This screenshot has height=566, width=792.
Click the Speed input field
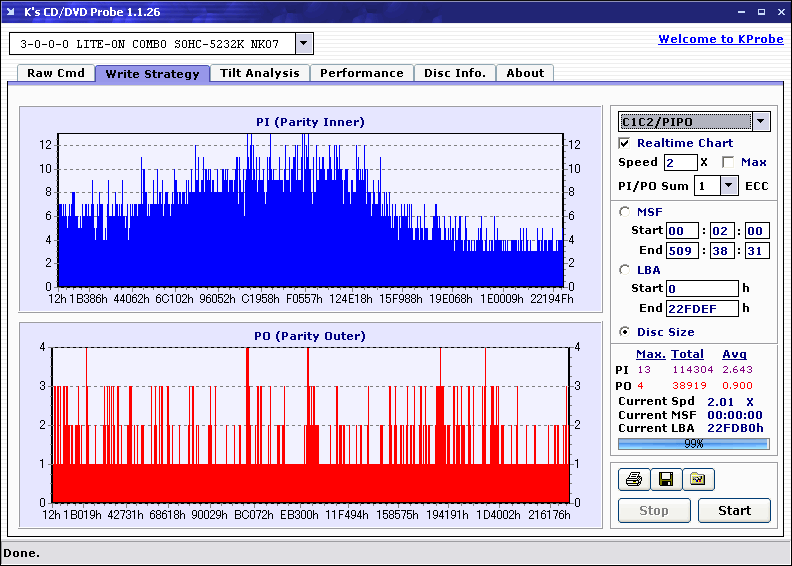click(x=680, y=162)
